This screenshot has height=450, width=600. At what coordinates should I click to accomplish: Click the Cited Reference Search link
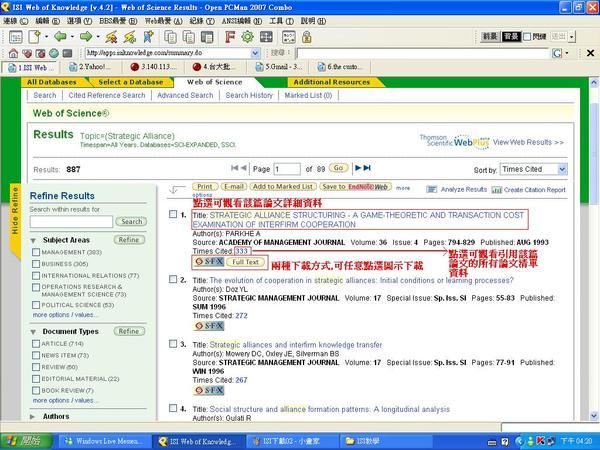click(x=107, y=95)
